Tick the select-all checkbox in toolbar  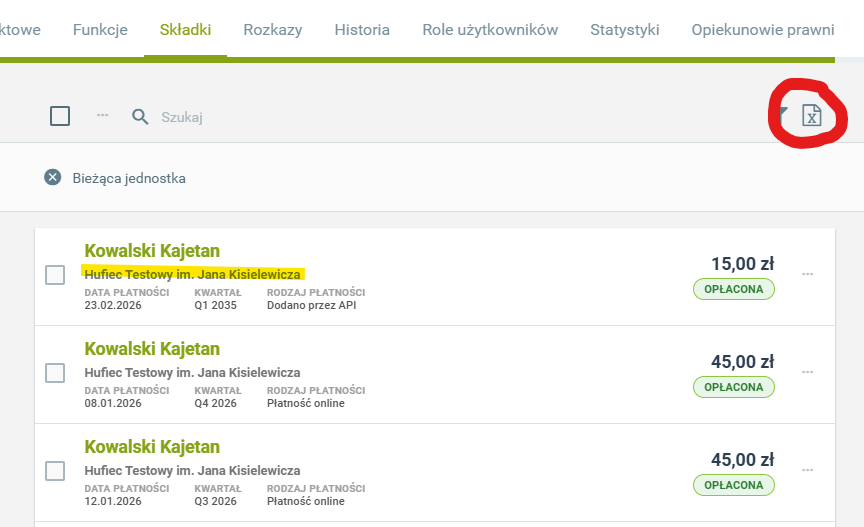pyautogui.click(x=60, y=116)
